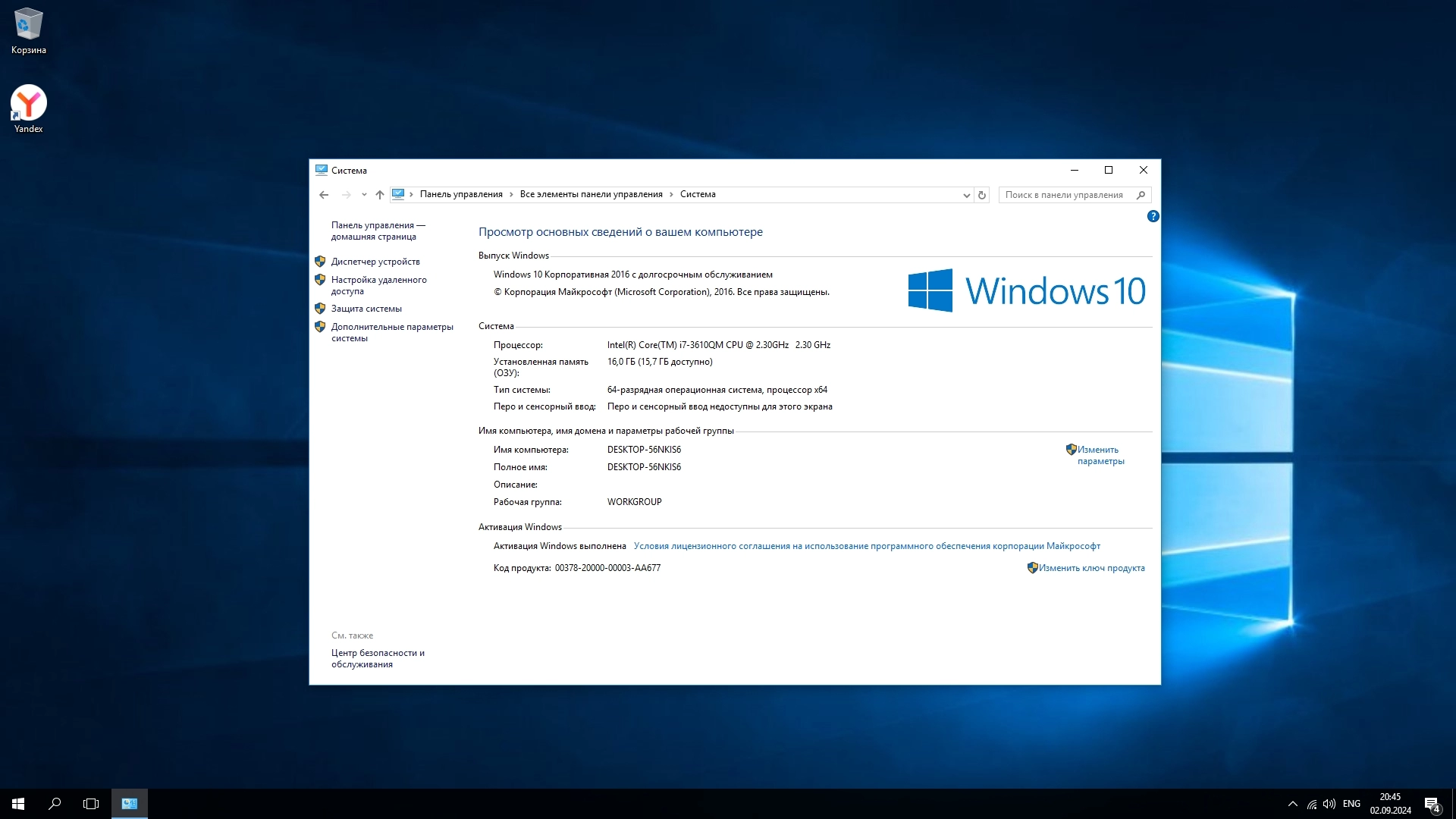Open the blue Help question icon

coord(1153,216)
